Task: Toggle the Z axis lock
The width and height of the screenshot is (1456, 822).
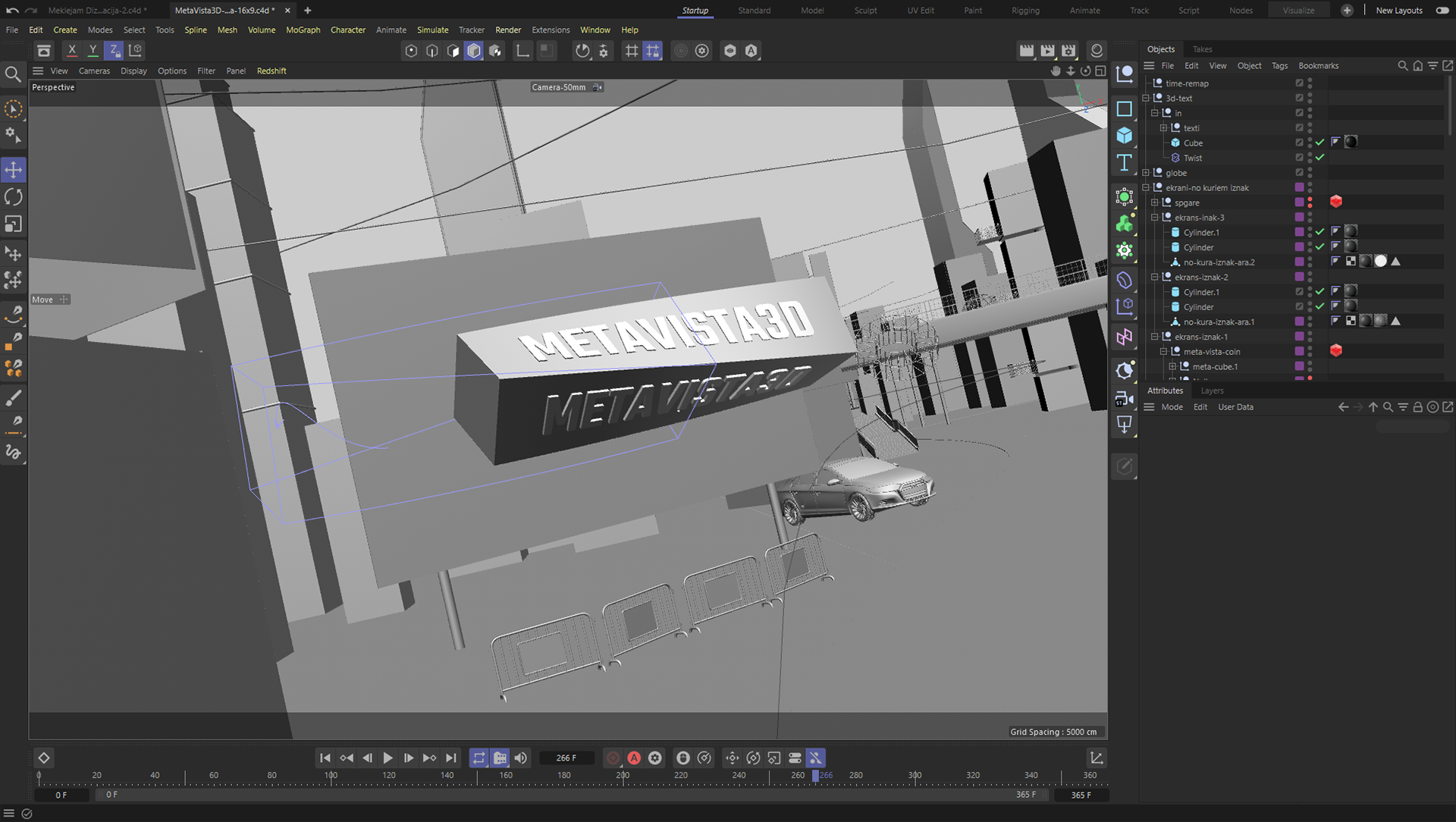Action: (x=114, y=51)
